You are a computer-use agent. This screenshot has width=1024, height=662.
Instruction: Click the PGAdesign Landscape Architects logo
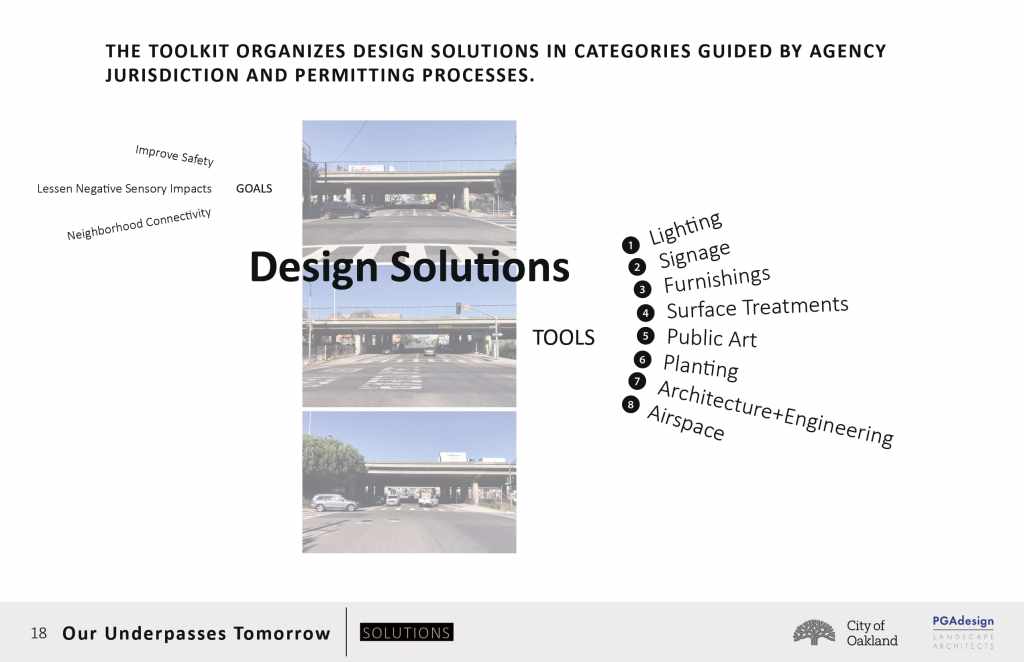click(x=962, y=632)
